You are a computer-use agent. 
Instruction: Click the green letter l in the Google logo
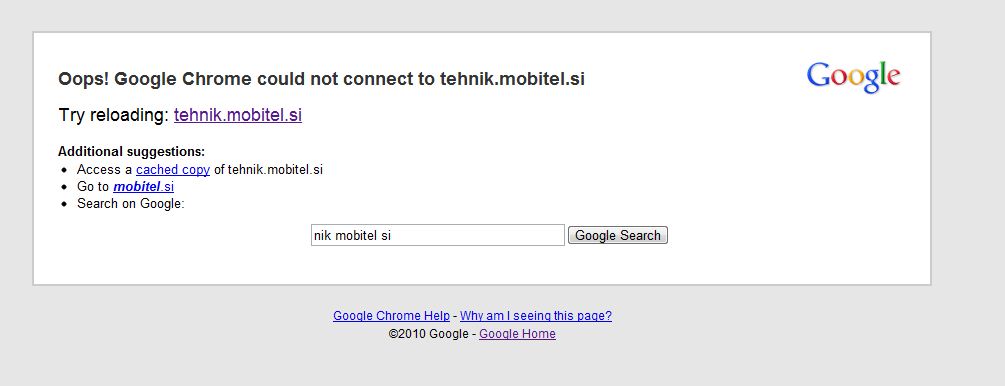click(881, 74)
